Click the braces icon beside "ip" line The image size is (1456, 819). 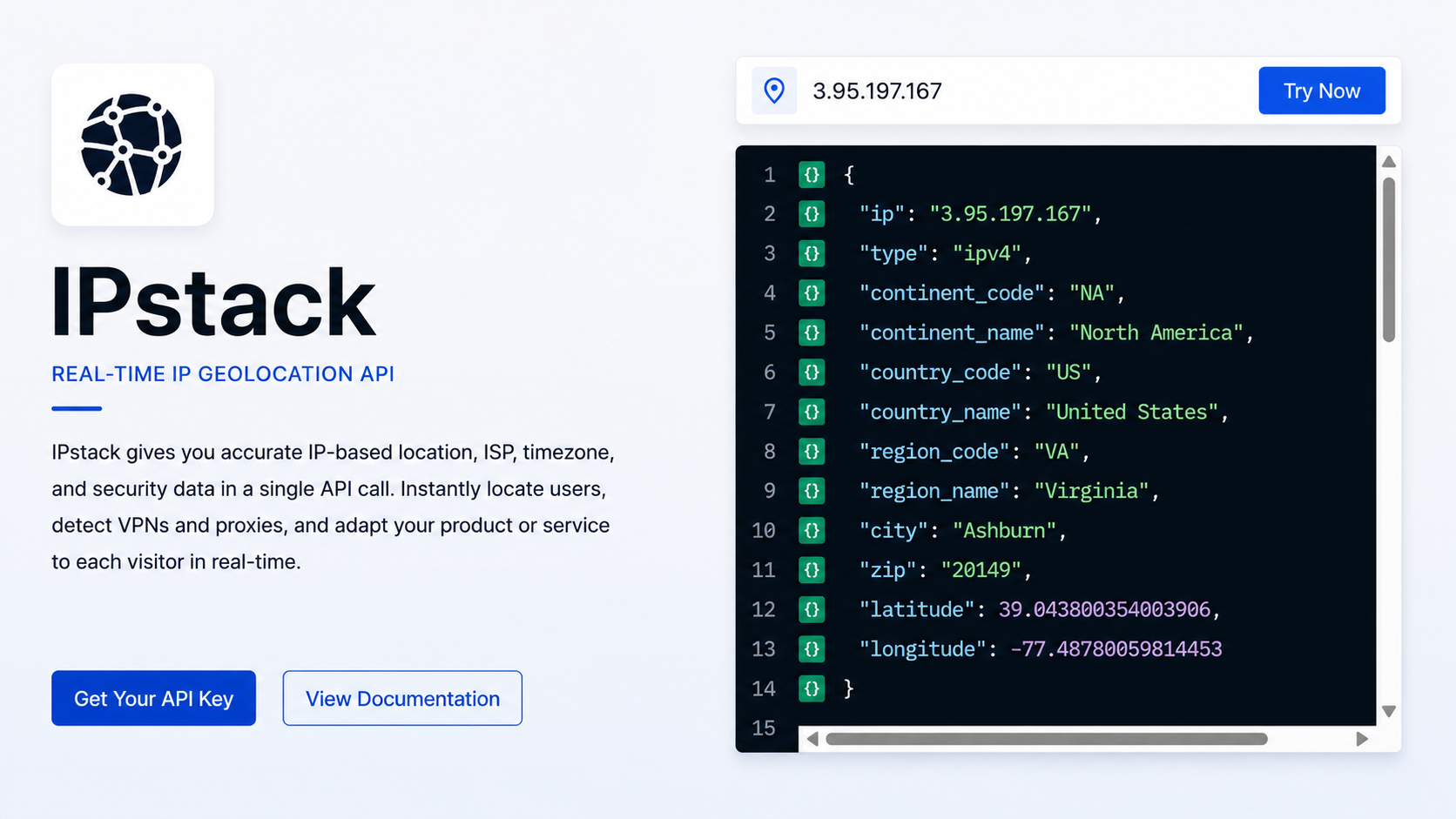pyautogui.click(x=812, y=213)
